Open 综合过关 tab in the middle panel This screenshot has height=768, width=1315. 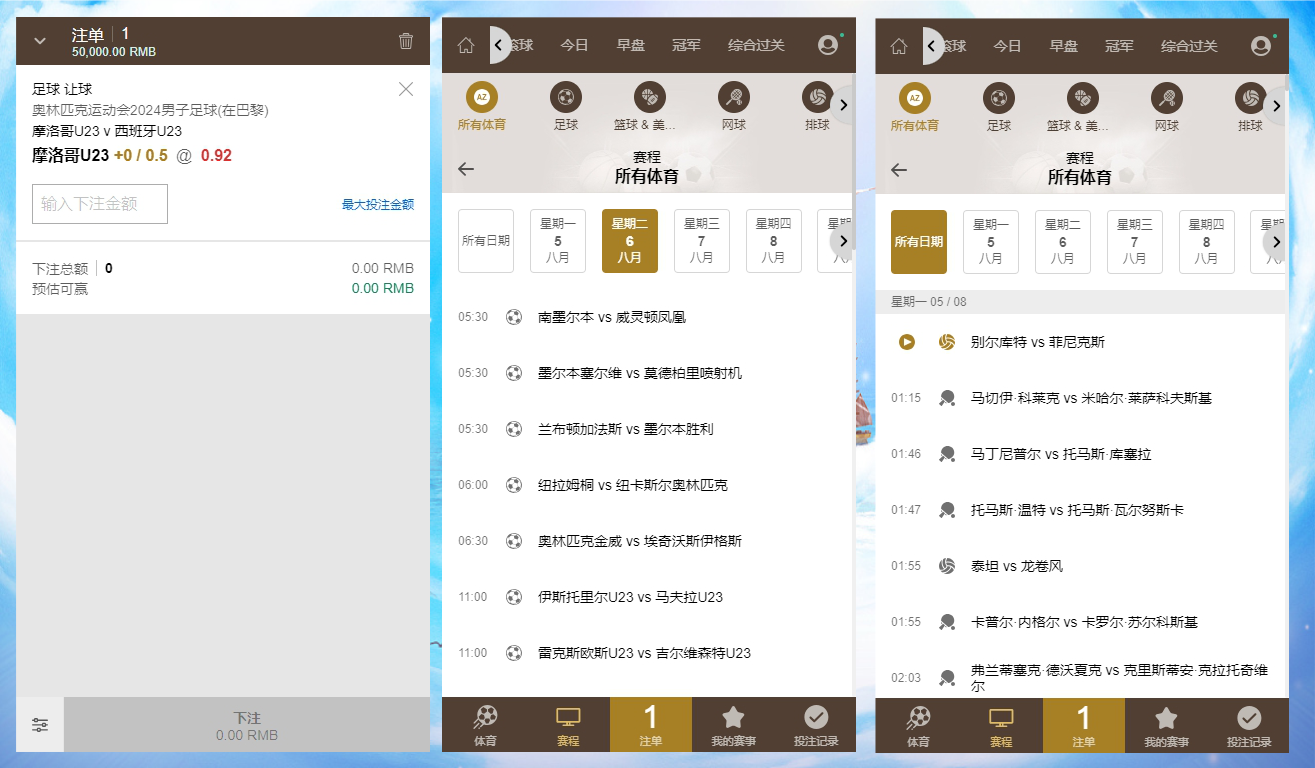click(x=756, y=46)
